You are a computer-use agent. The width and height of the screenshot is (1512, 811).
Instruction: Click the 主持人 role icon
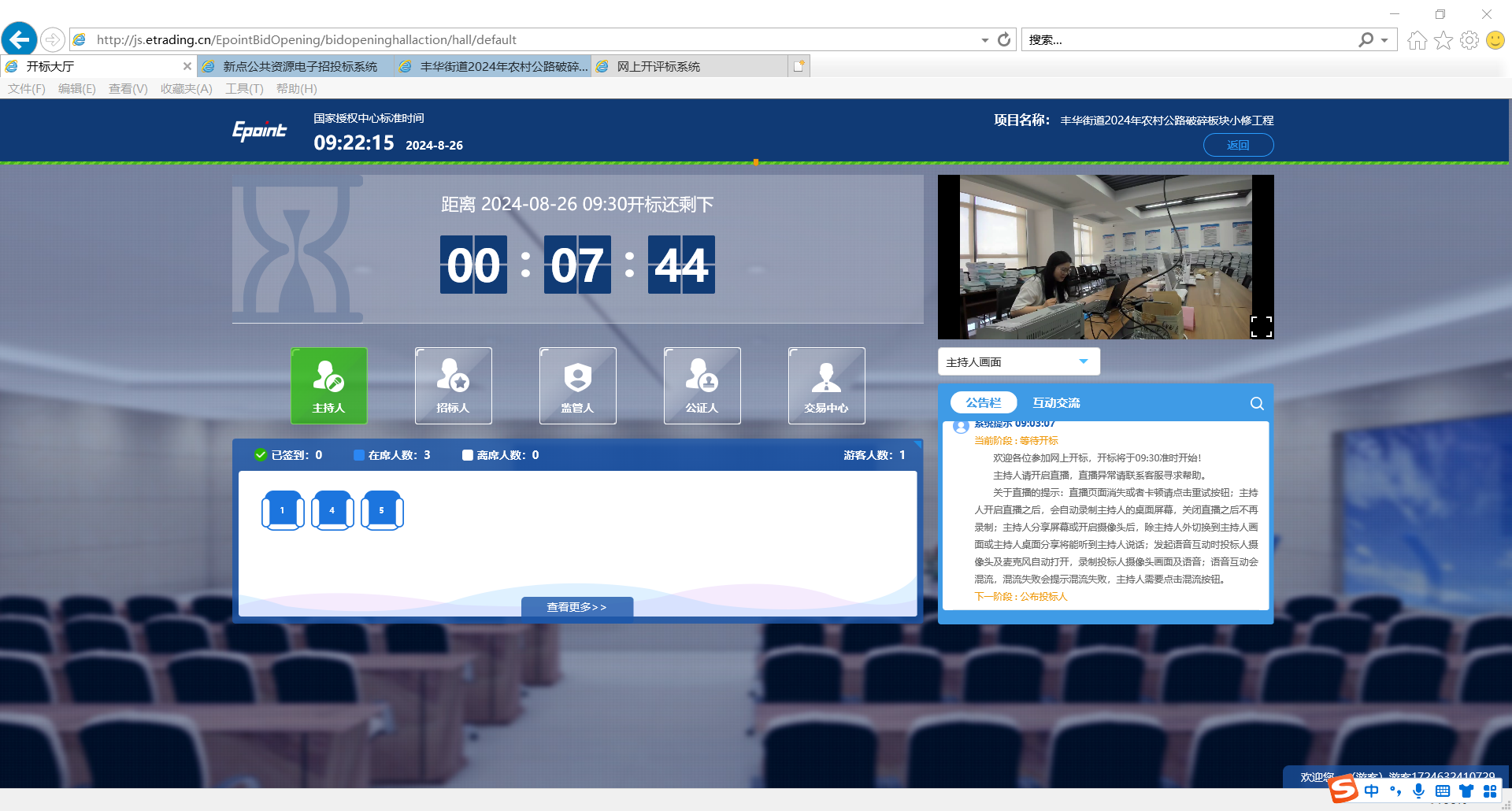328,385
